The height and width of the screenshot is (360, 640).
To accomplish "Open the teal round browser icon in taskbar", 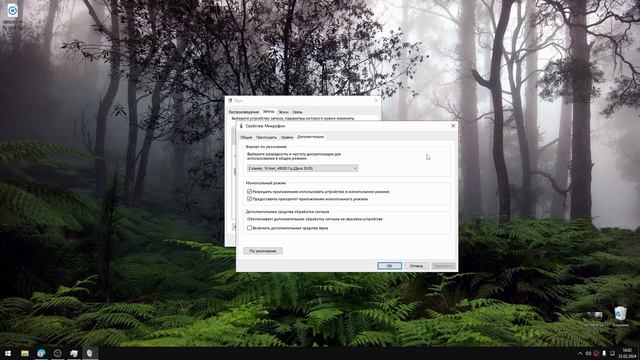I will coord(41,353).
